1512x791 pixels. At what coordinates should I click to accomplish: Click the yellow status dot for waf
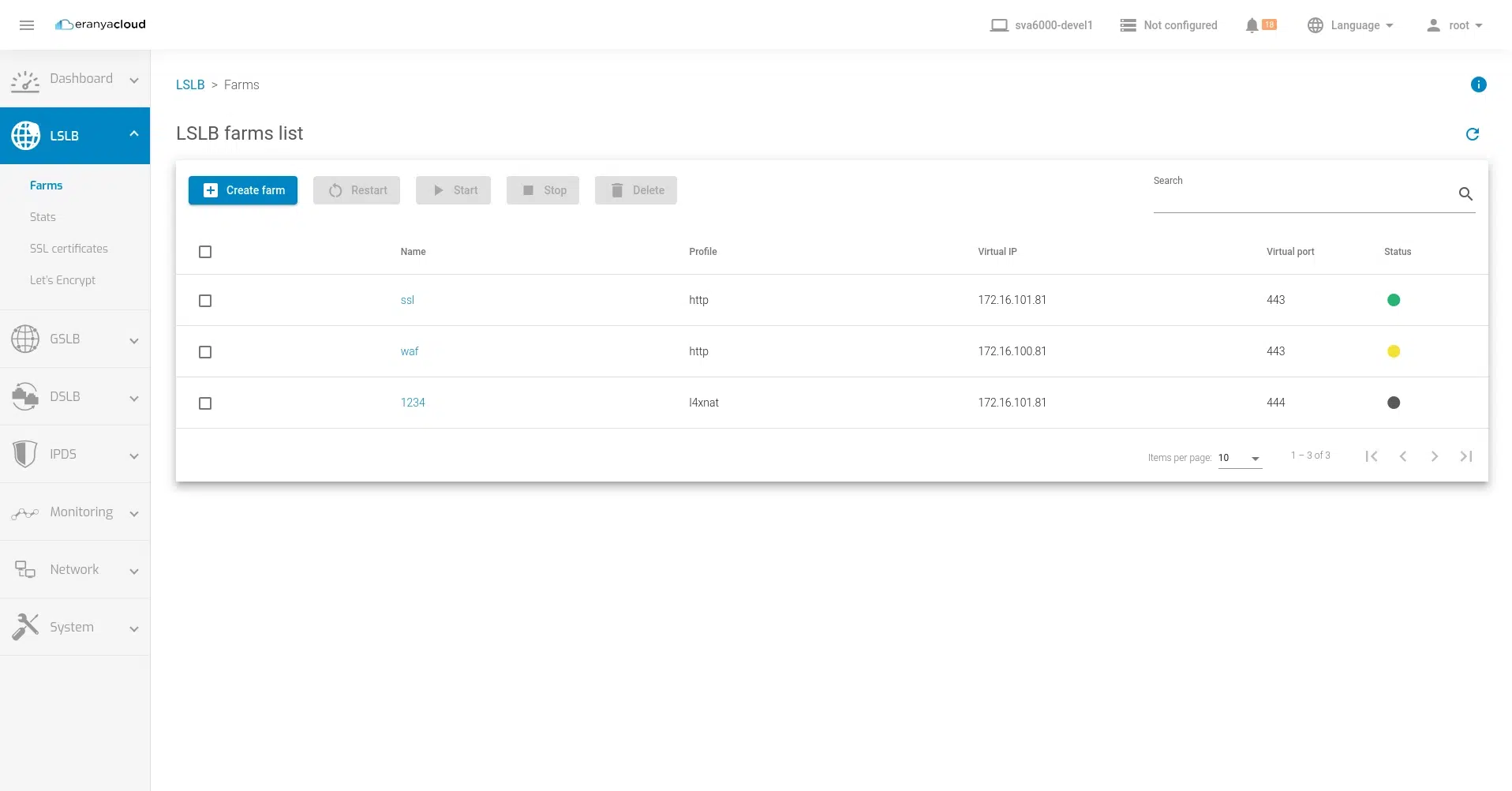[x=1394, y=351]
